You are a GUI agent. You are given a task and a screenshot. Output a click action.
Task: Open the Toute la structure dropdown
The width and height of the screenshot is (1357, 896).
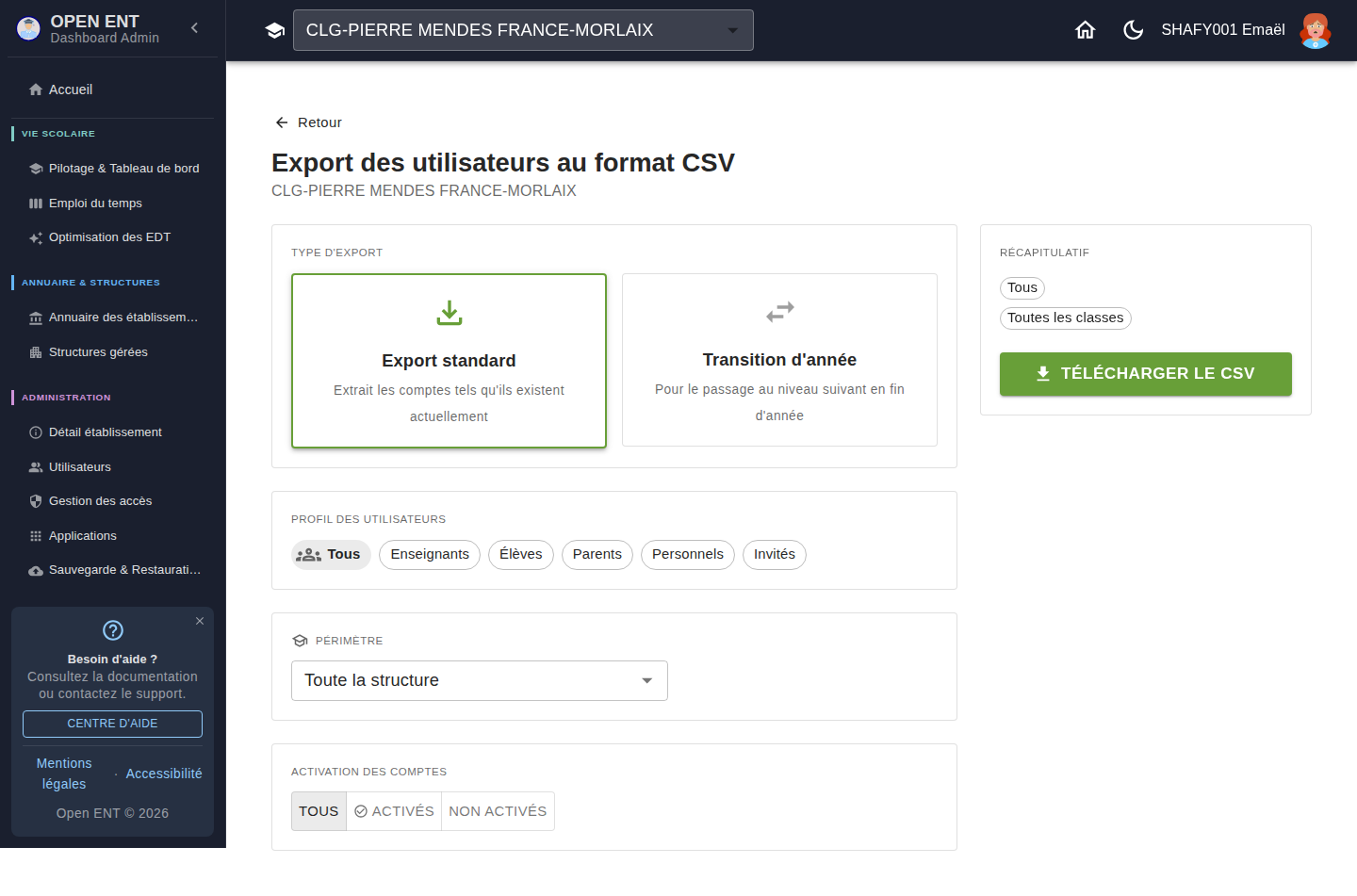coord(480,681)
